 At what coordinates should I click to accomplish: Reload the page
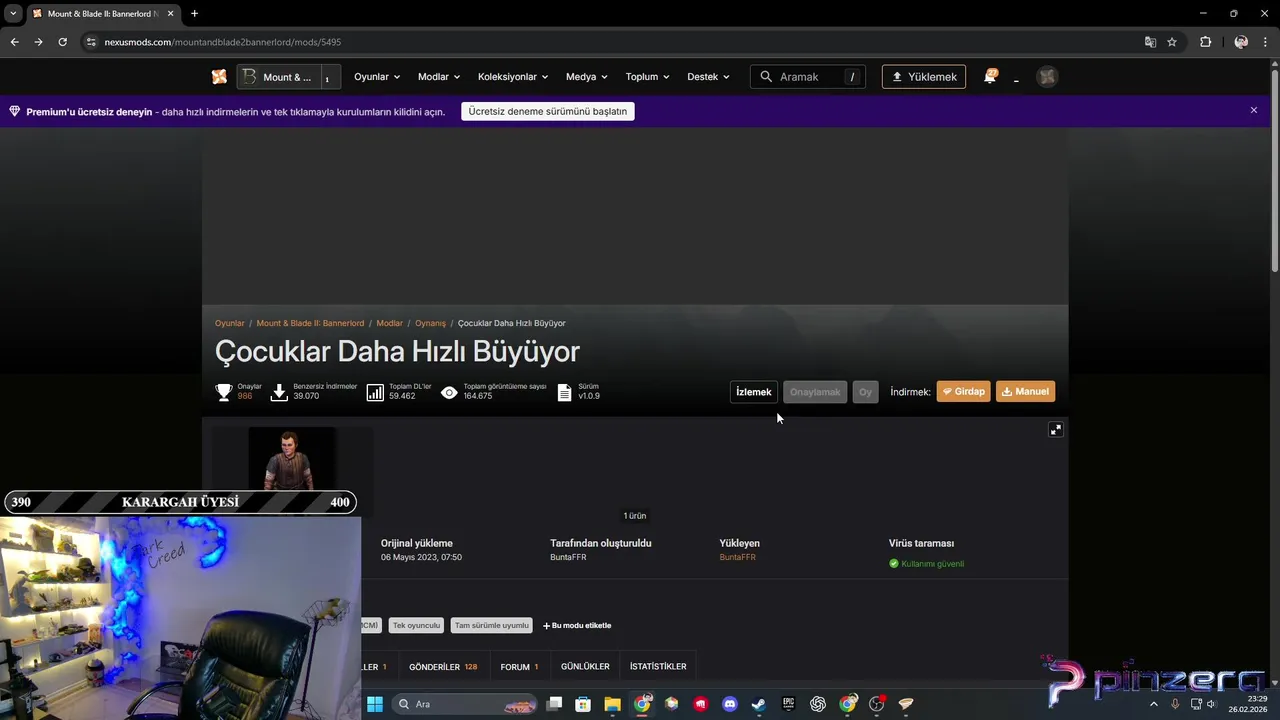tap(62, 42)
